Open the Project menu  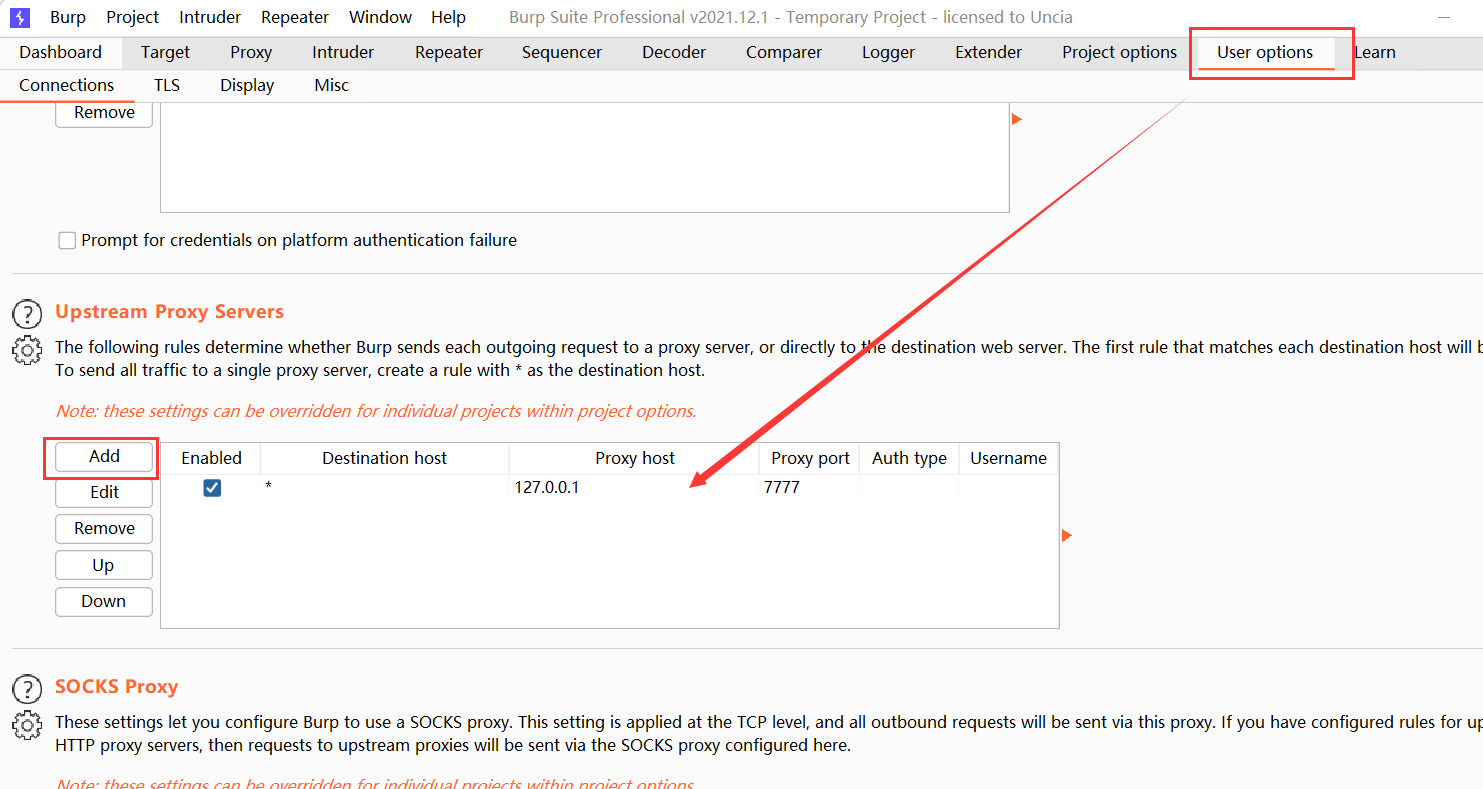(133, 17)
